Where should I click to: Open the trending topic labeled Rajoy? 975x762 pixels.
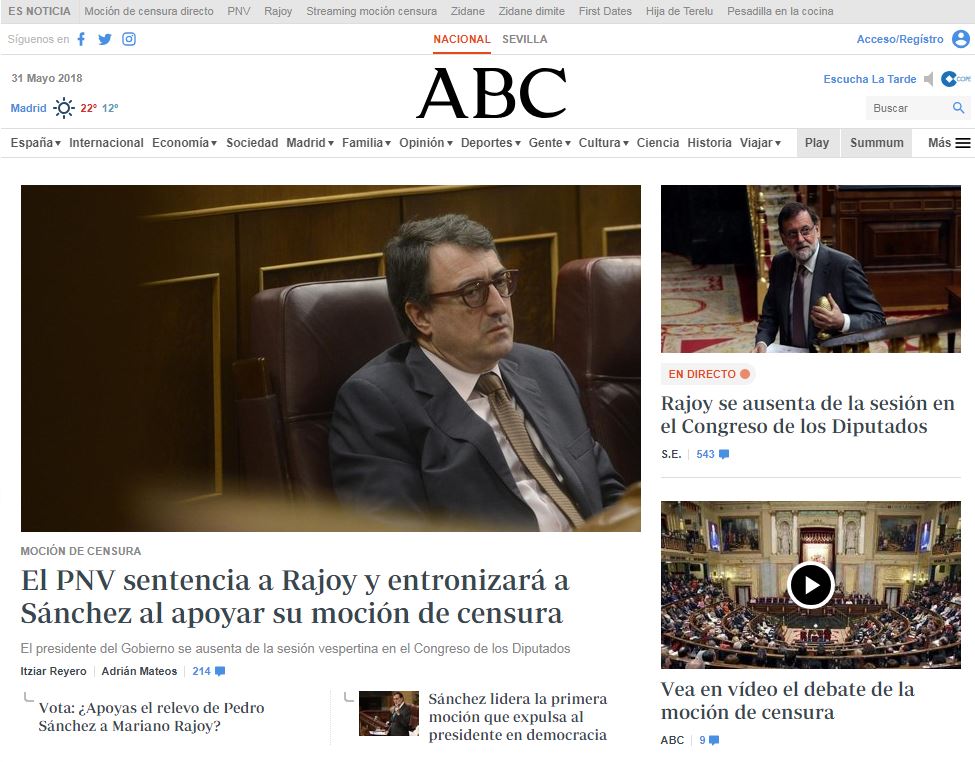(278, 11)
